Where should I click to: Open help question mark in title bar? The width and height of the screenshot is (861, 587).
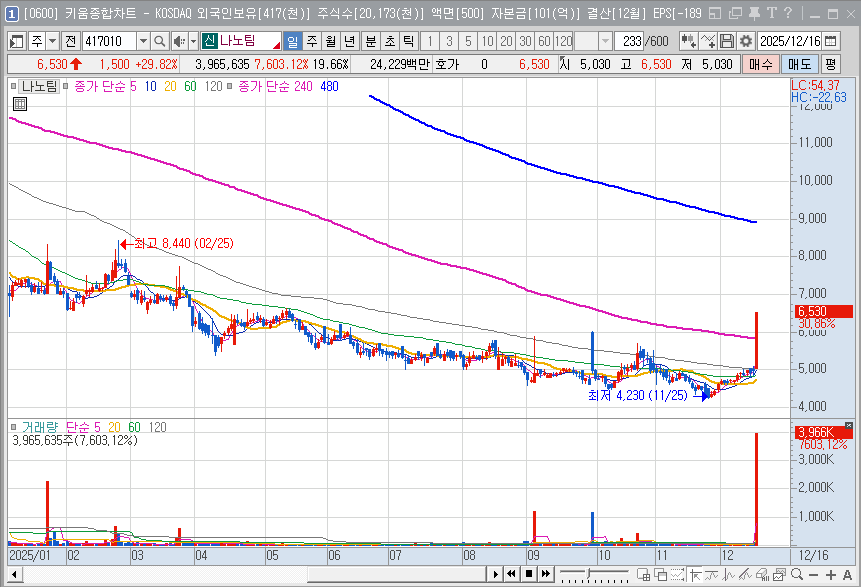click(788, 13)
